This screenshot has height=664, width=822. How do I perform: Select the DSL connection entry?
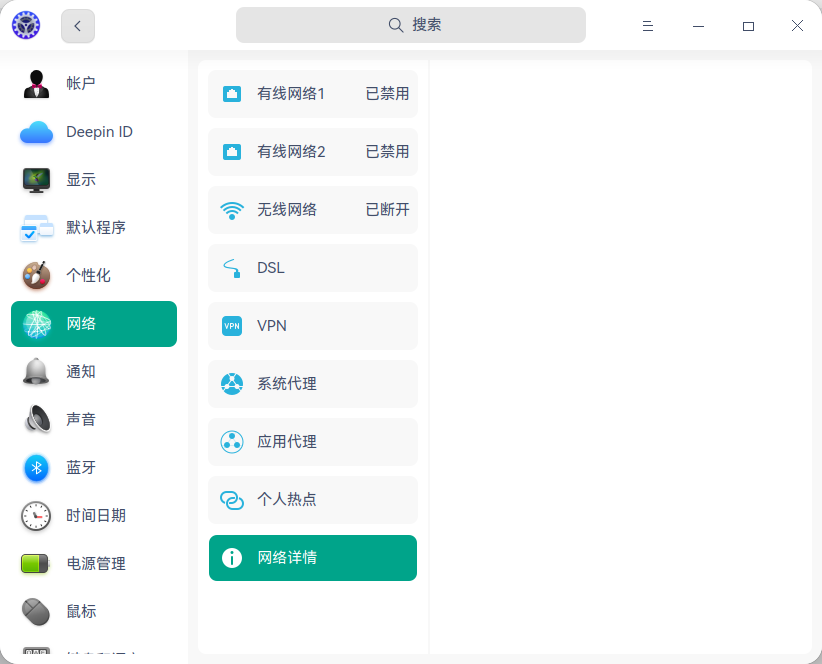(313, 268)
